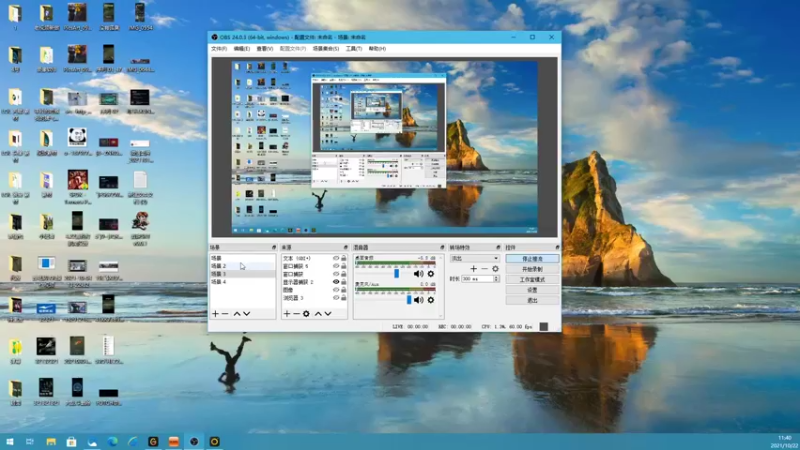Click the desktop audio volume slider handle
This screenshot has width=800, height=450.
point(396,274)
